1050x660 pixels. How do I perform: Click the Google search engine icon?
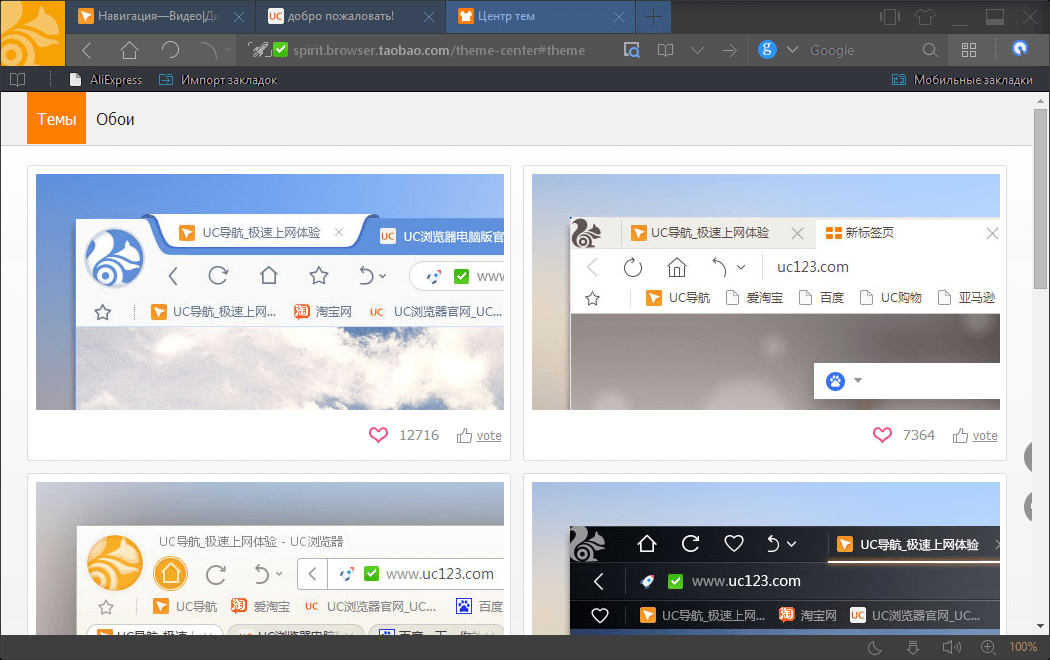pos(767,50)
